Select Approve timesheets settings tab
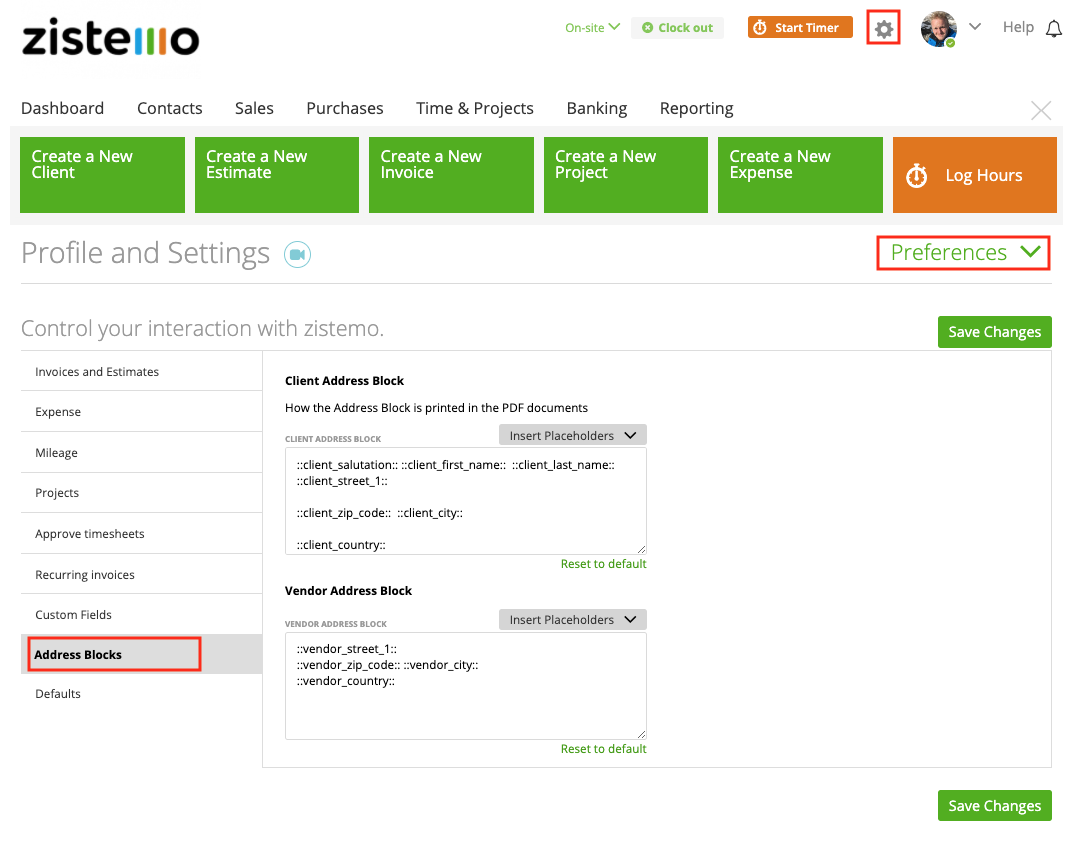Viewport: 1088px width, 857px height. (x=142, y=534)
